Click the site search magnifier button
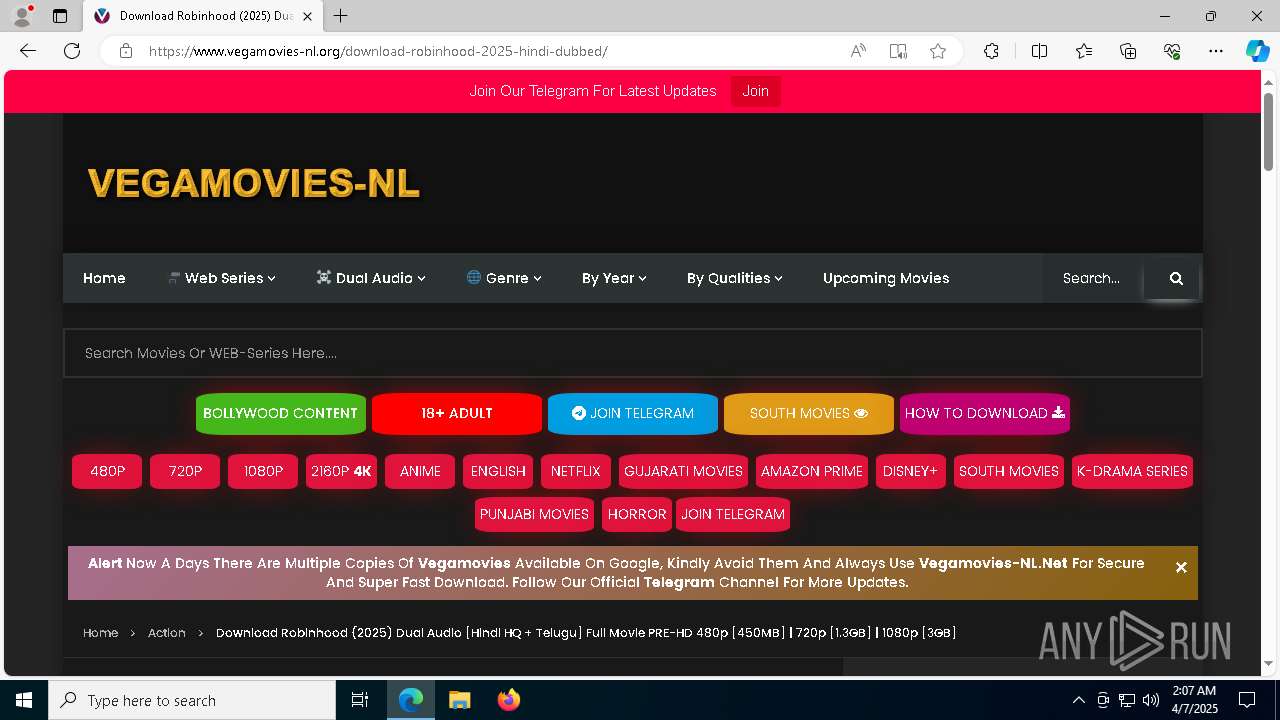The width and height of the screenshot is (1280, 720). 1176,278
